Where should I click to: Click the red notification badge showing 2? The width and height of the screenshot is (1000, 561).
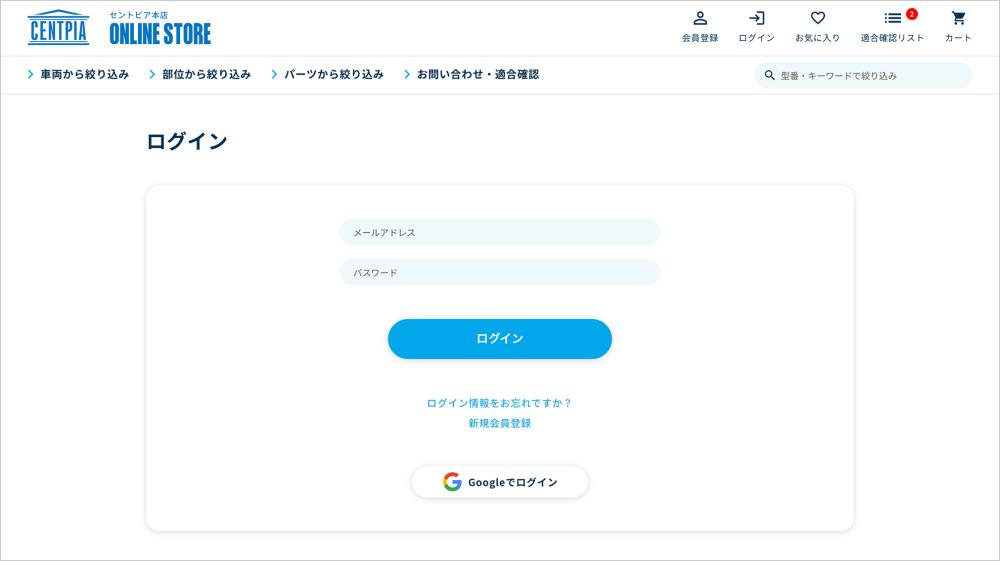click(x=911, y=14)
